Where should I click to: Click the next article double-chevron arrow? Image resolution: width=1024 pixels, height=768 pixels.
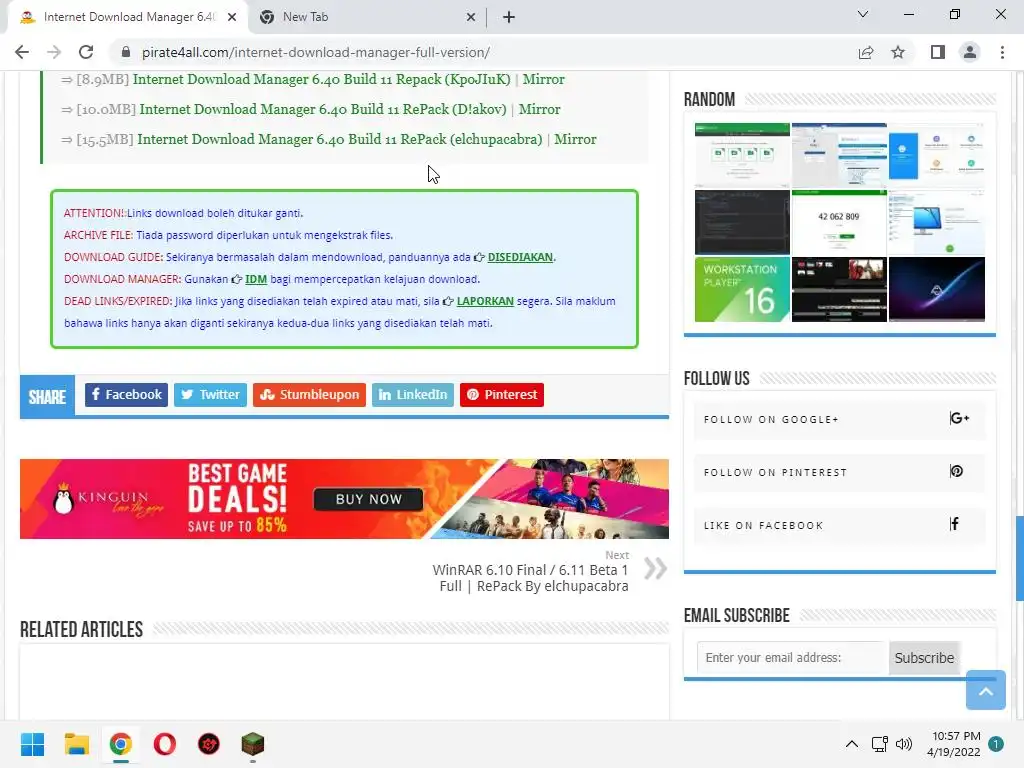point(655,568)
